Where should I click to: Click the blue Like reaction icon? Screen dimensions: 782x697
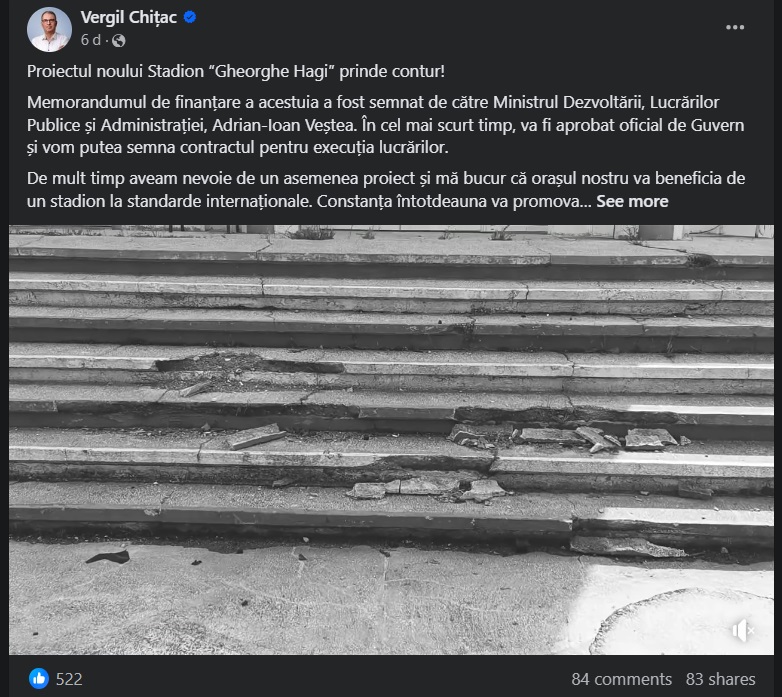pyautogui.click(x=39, y=678)
